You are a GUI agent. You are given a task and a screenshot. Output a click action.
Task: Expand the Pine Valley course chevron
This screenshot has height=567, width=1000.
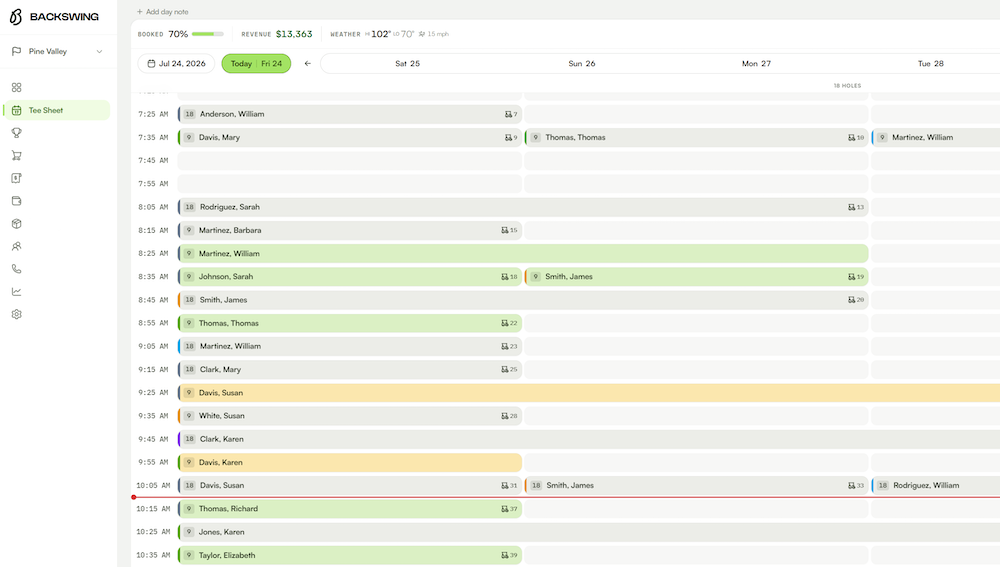99,51
